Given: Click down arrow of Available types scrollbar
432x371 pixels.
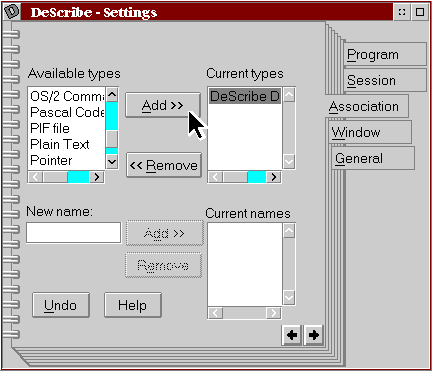Looking at the screenshot, I should coord(112,162).
